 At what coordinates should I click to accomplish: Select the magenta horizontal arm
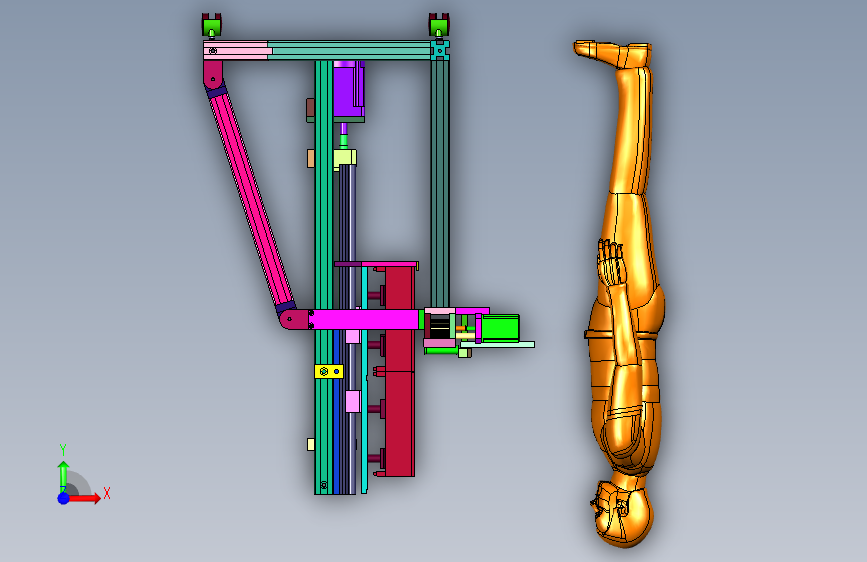[x=365, y=320]
